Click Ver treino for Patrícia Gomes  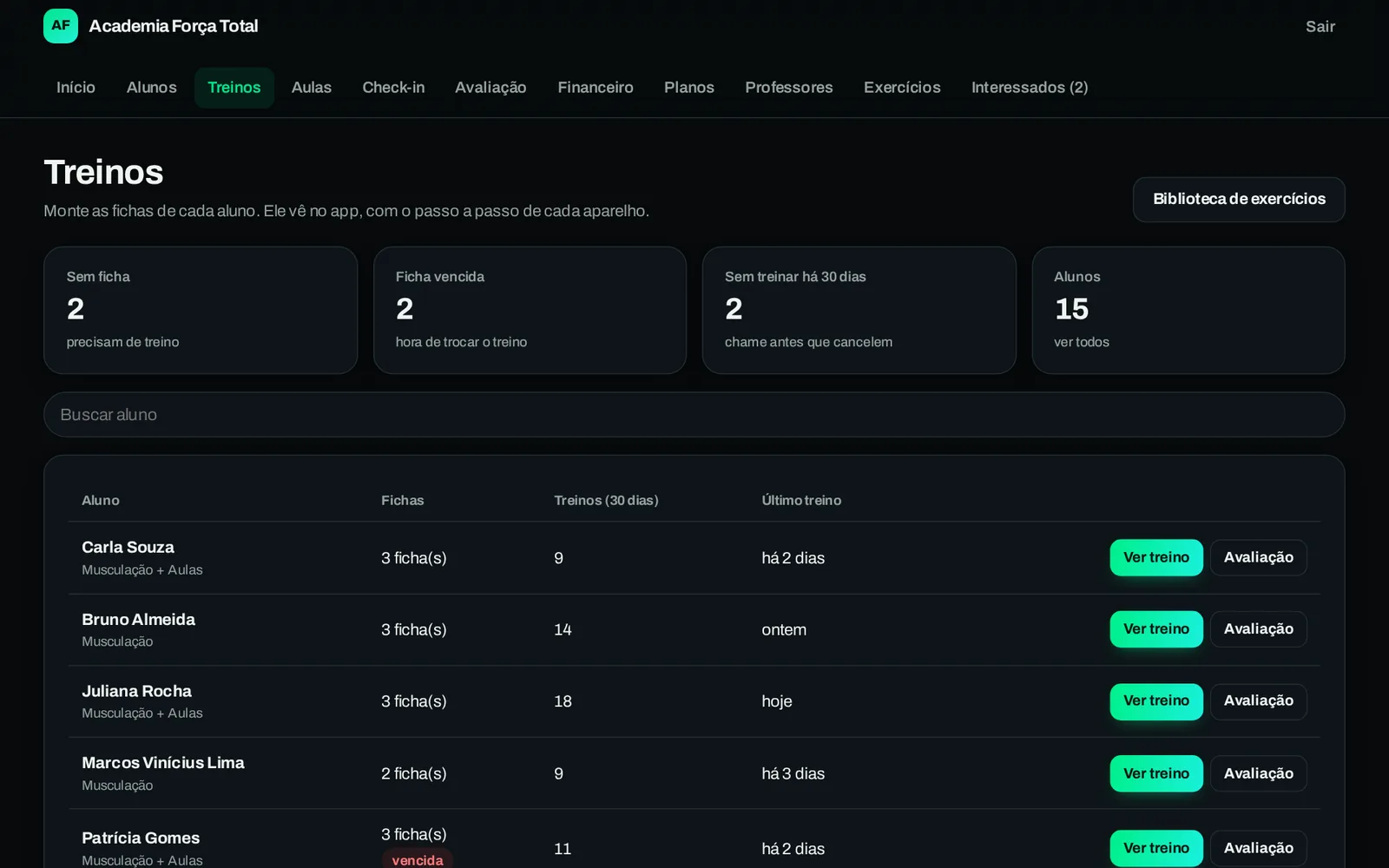[x=1156, y=848]
